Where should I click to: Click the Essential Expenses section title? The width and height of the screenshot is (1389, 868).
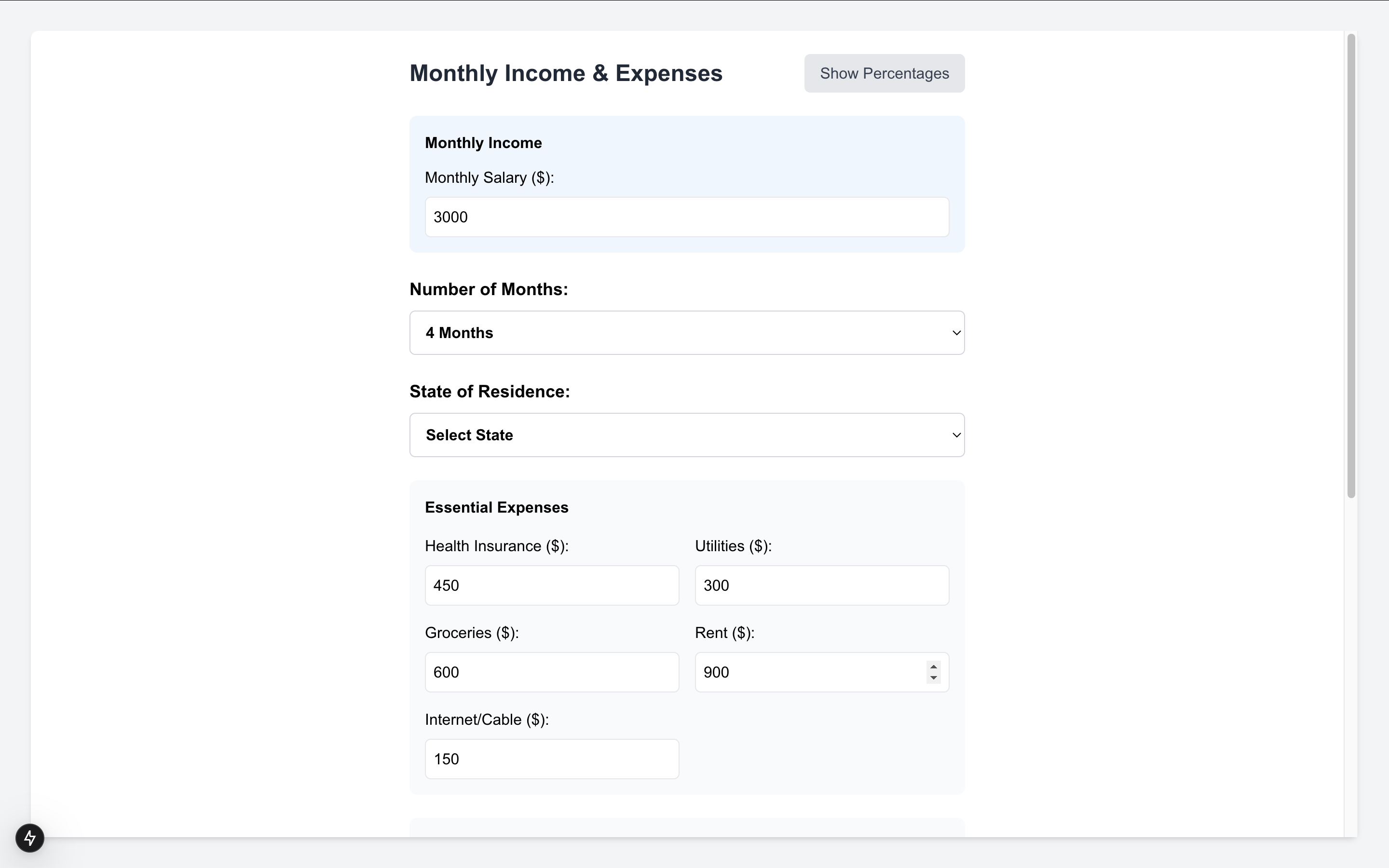(496, 507)
